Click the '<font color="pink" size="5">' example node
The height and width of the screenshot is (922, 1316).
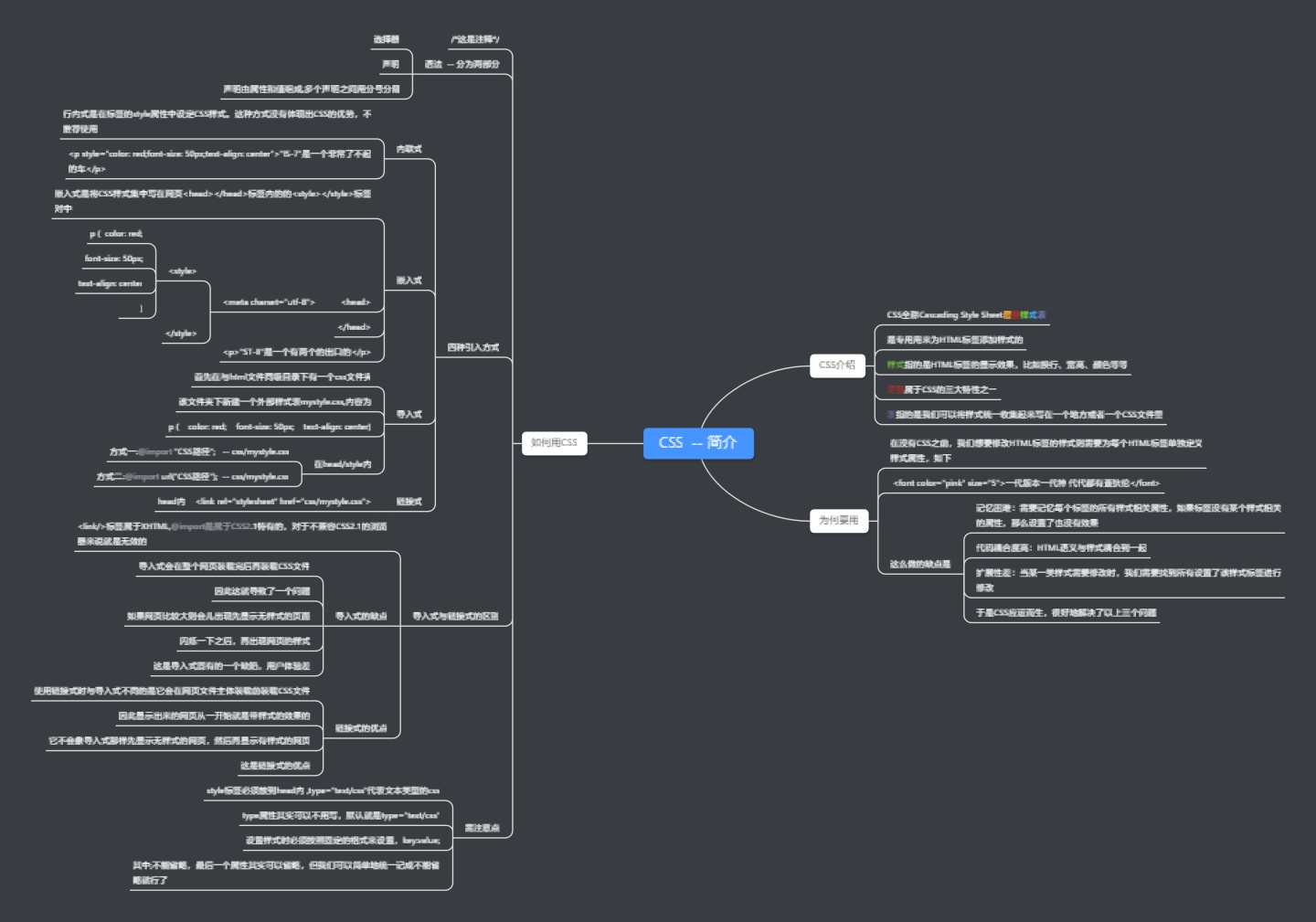coord(1026,483)
